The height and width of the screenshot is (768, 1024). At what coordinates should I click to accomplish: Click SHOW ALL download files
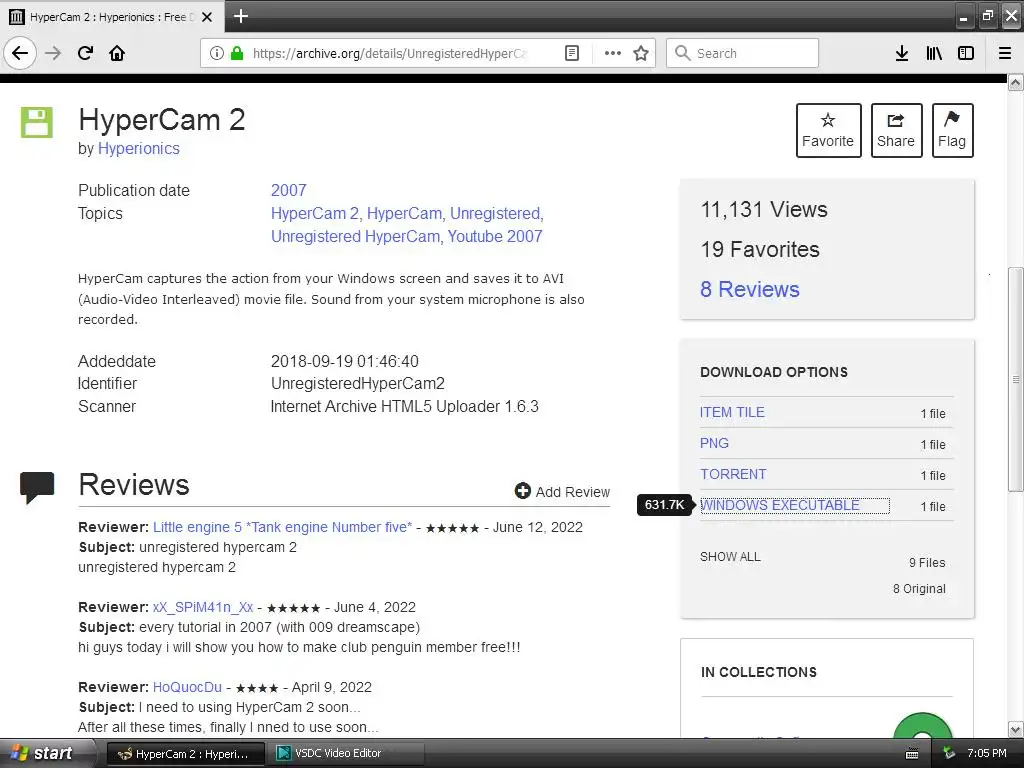[x=730, y=556]
